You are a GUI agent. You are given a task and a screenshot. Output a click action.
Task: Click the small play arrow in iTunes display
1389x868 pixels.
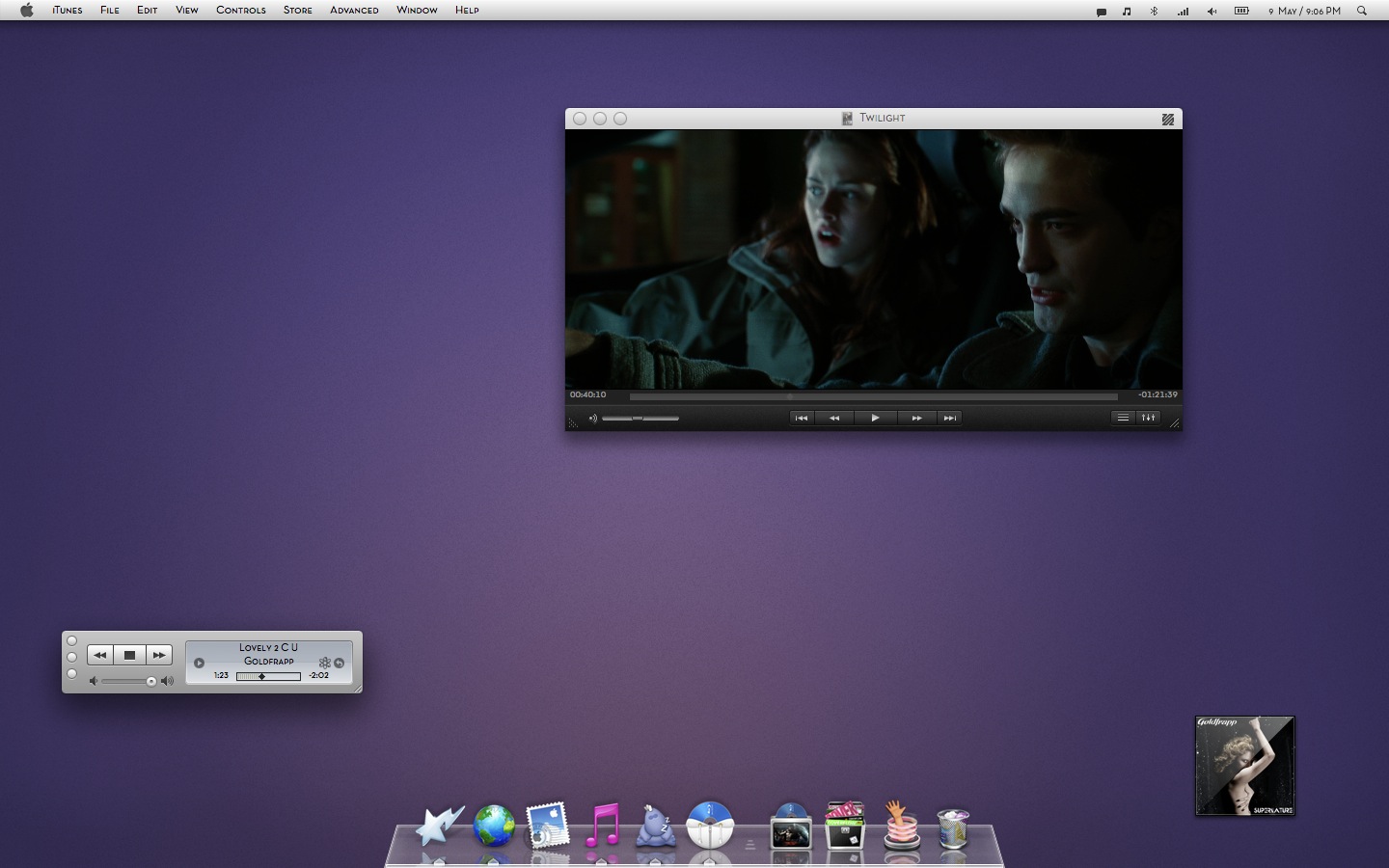pyautogui.click(x=199, y=663)
